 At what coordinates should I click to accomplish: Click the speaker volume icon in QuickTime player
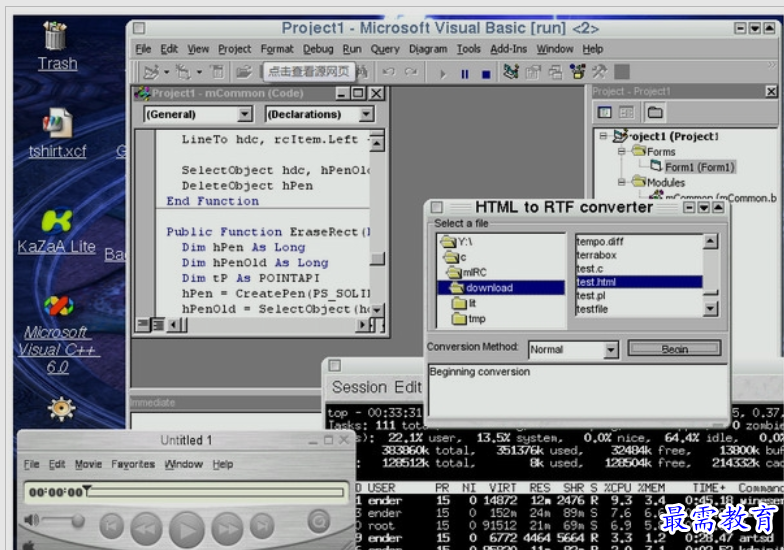pyautogui.click(x=31, y=520)
